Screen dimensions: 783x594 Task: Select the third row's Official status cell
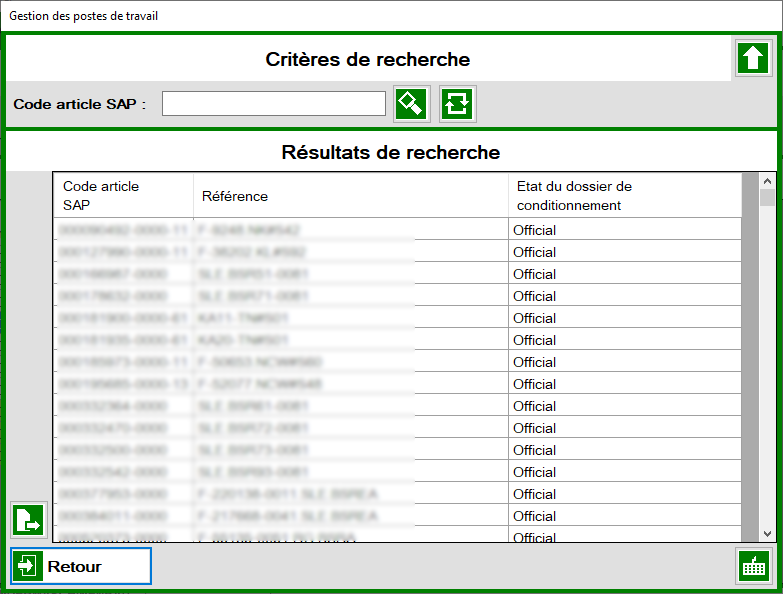pyautogui.click(x=625, y=274)
